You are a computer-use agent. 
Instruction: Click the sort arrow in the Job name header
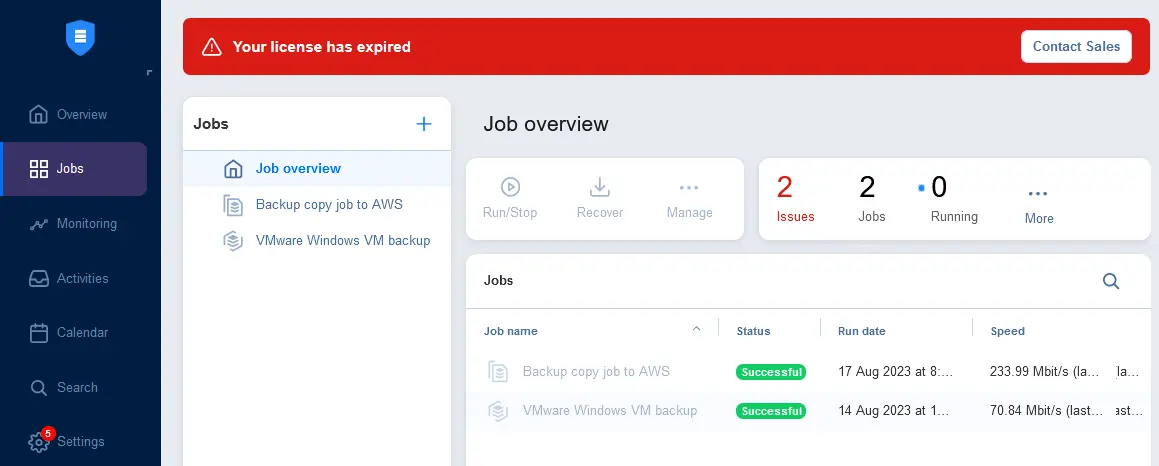coord(696,328)
